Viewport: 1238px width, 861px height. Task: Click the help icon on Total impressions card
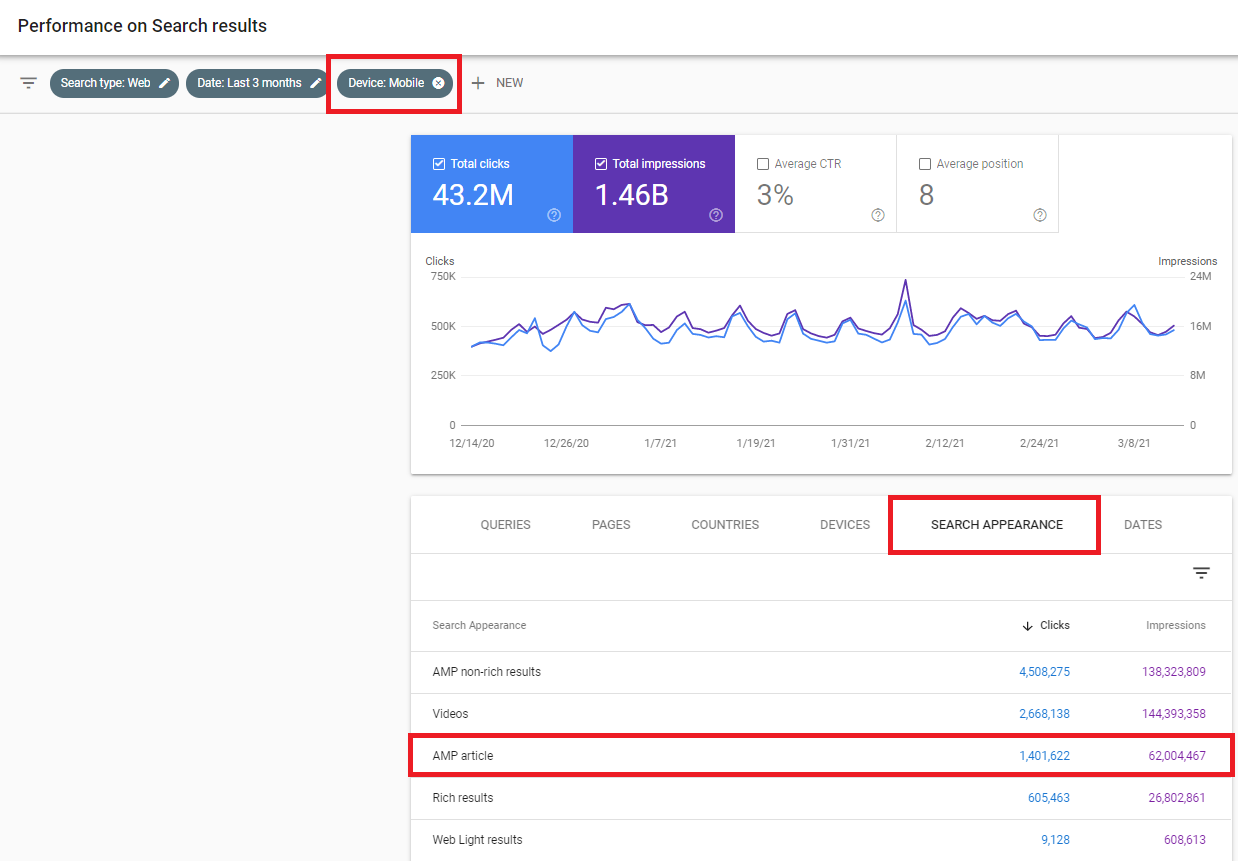point(715,216)
